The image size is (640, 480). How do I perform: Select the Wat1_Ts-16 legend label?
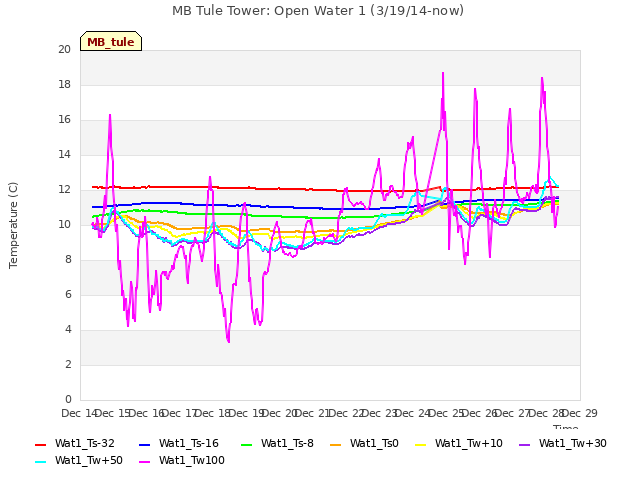coord(189,444)
